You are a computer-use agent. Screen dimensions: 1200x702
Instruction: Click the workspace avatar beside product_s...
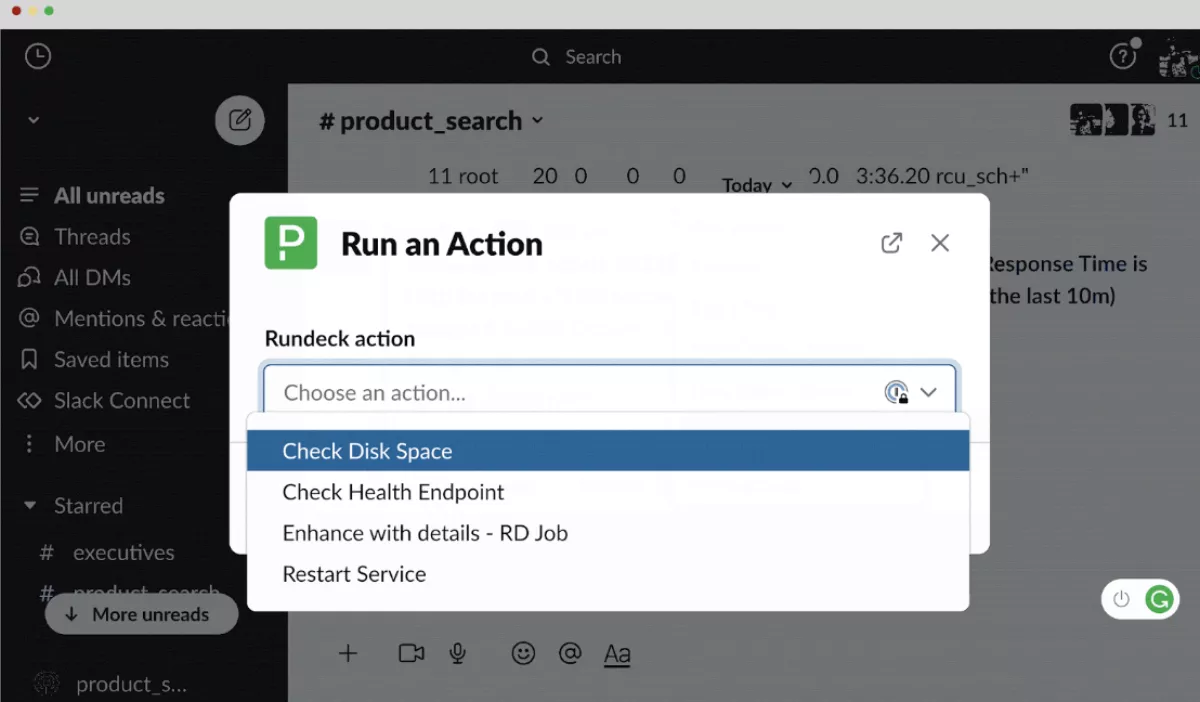tap(47, 684)
